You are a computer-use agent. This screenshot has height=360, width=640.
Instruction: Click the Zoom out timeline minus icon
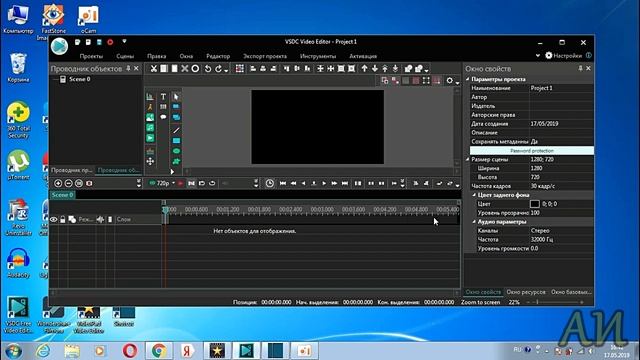pyautogui.click(x=68, y=183)
